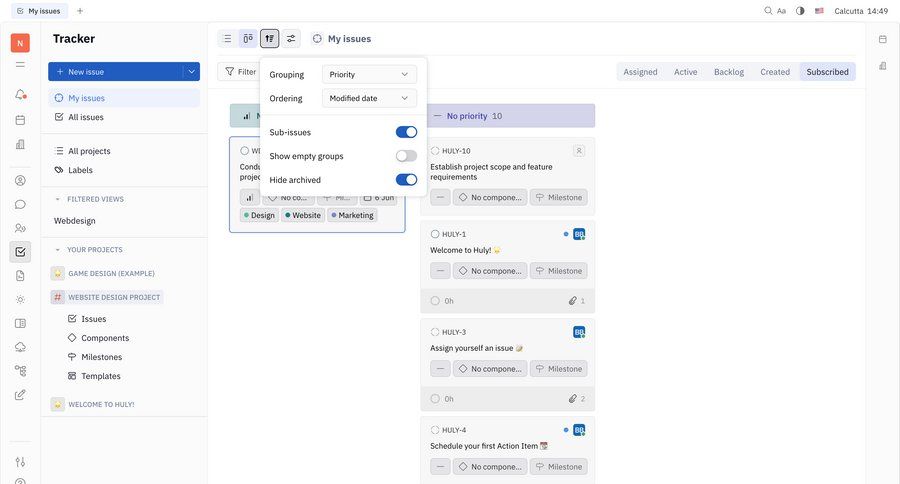Enable the Show empty groups toggle
The width and height of the screenshot is (900, 484).
point(406,156)
